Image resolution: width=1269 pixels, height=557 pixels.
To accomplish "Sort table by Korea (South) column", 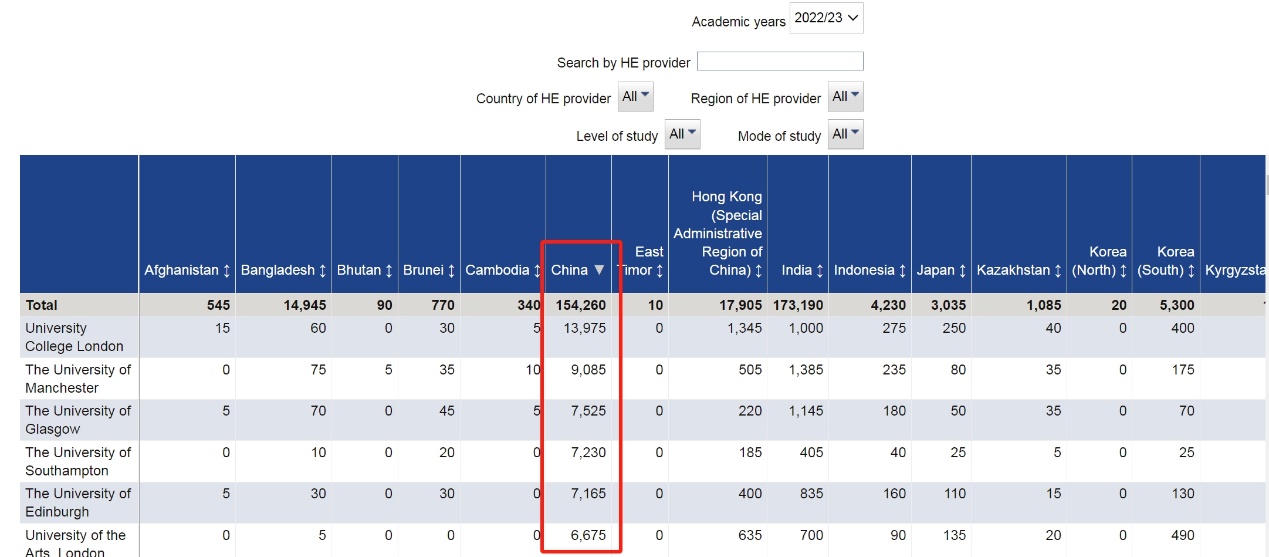I will [x=1165, y=261].
